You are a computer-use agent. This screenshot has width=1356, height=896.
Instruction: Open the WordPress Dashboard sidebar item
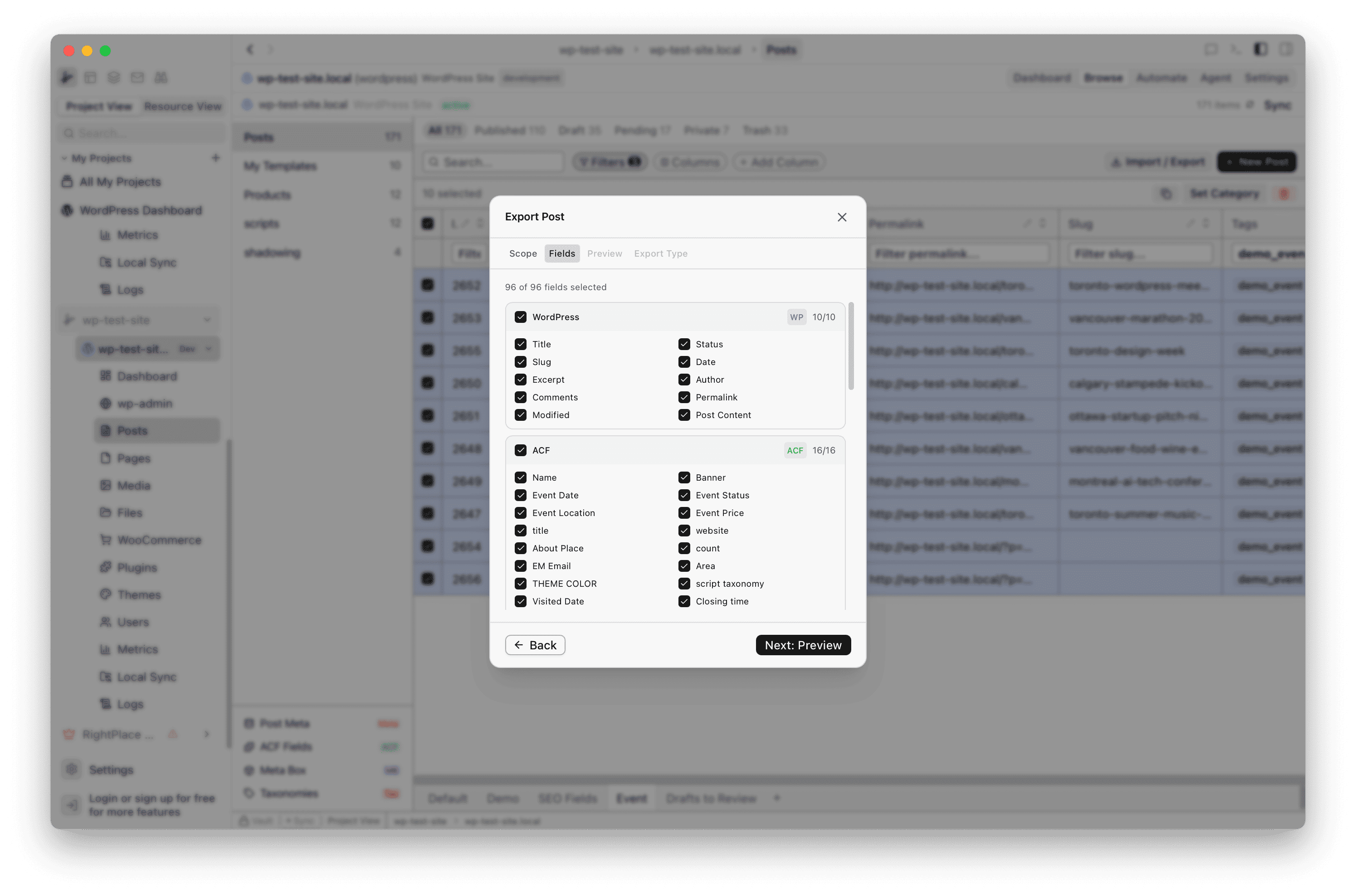tap(140, 210)
